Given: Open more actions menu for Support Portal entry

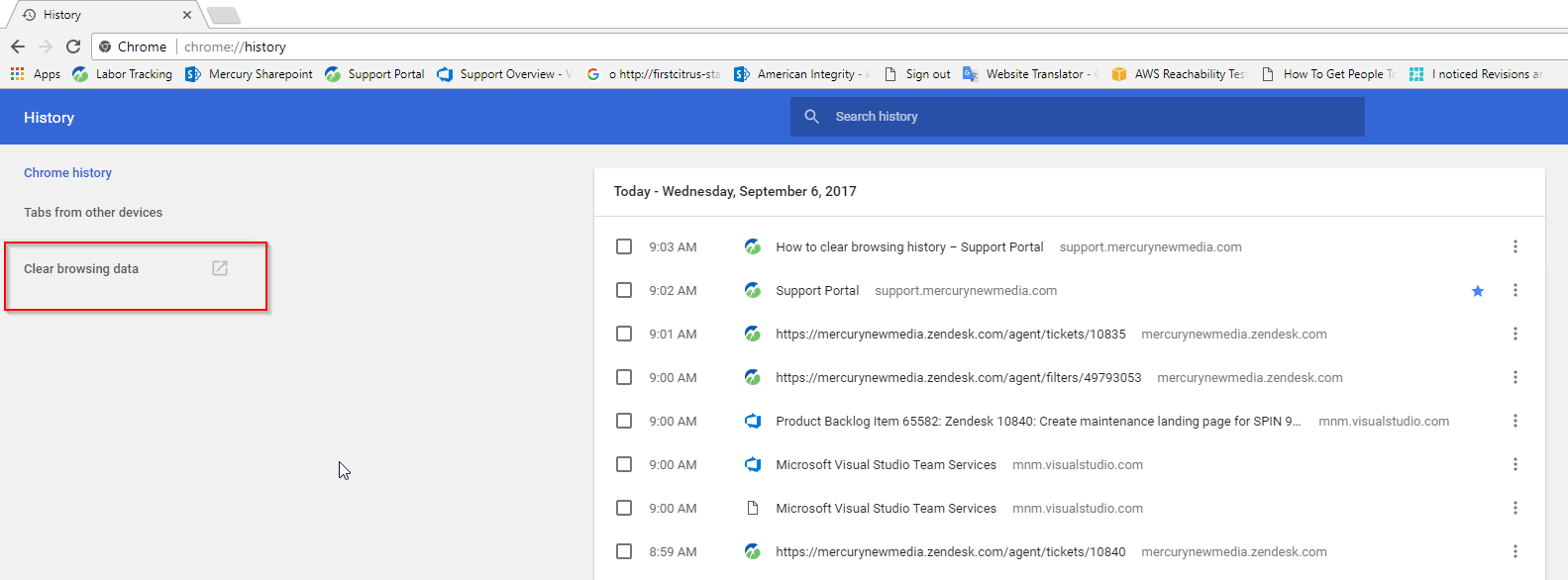Looking at the screenshot, I should pyautogui.click(x=1516, y=290).
